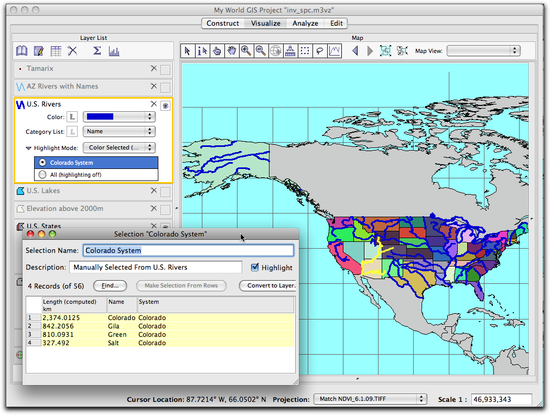Select the pan hand tool
Viewport: 550px width, 415px height.
click(x=231, y=51)
